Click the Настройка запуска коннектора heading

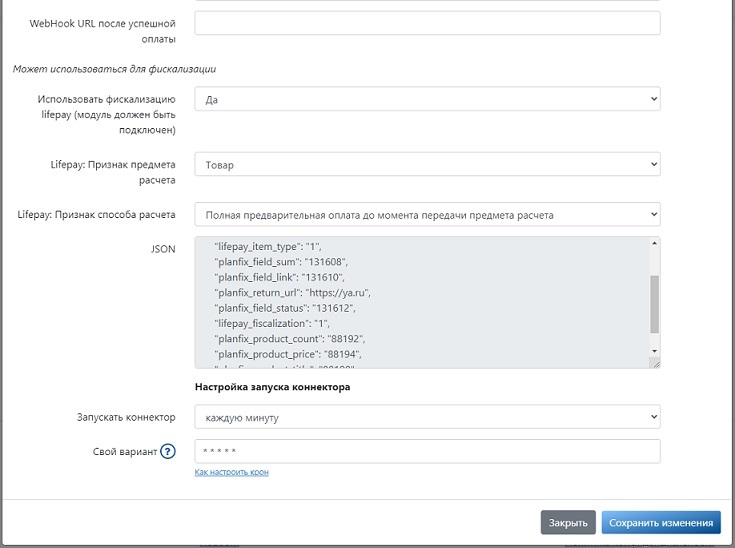tap(272, 387)
